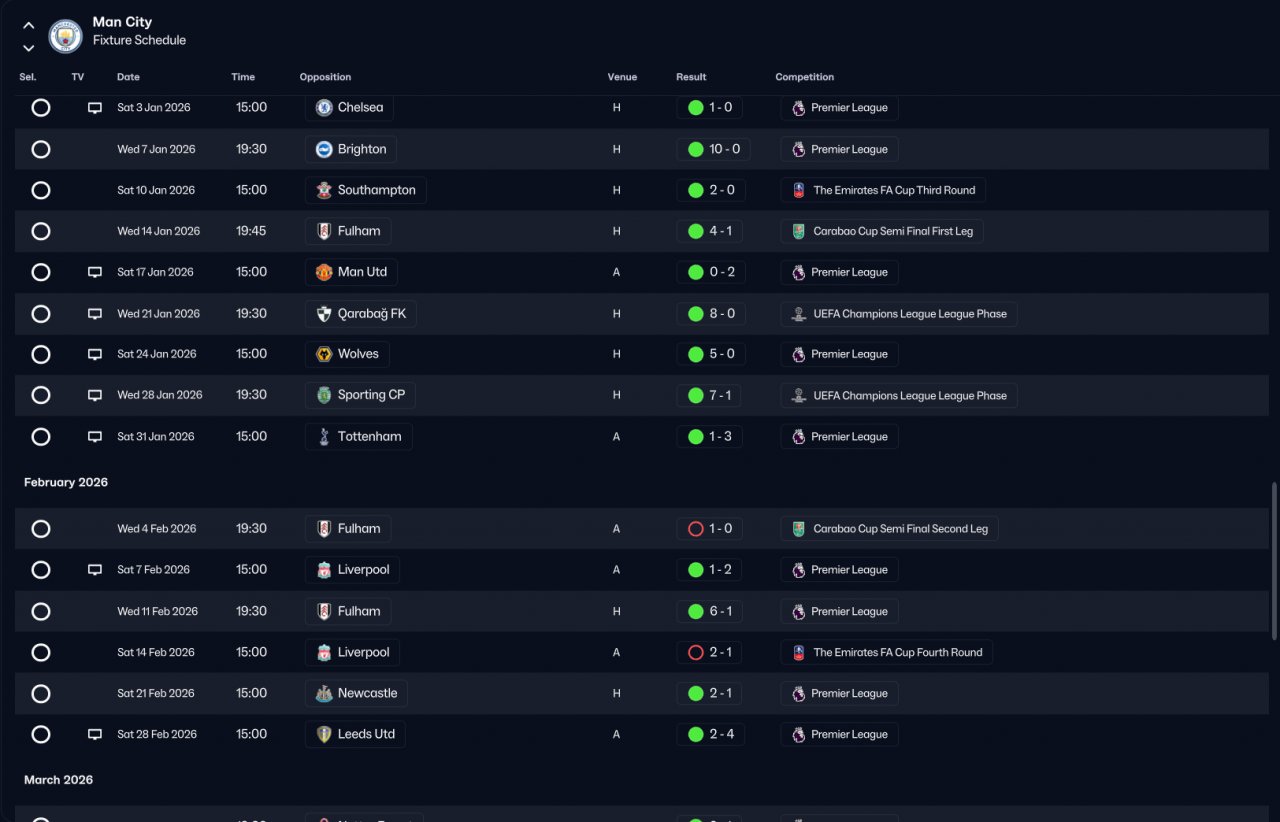1280x822 pixels.
Task: Select the radio button for Newcastle fixture
Action: coord(41,693)
